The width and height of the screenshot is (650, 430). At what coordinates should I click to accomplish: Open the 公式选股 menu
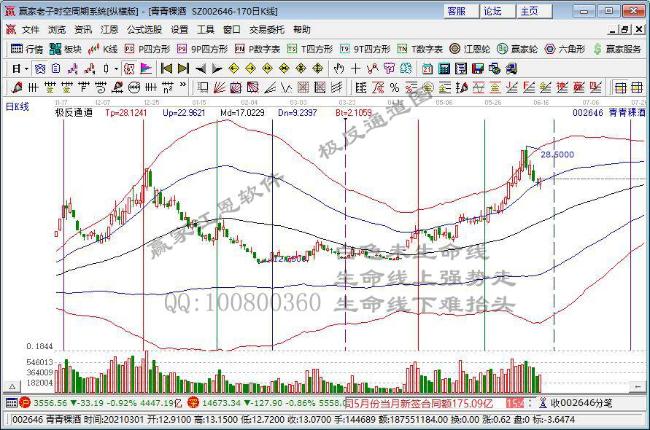point(144,30)
